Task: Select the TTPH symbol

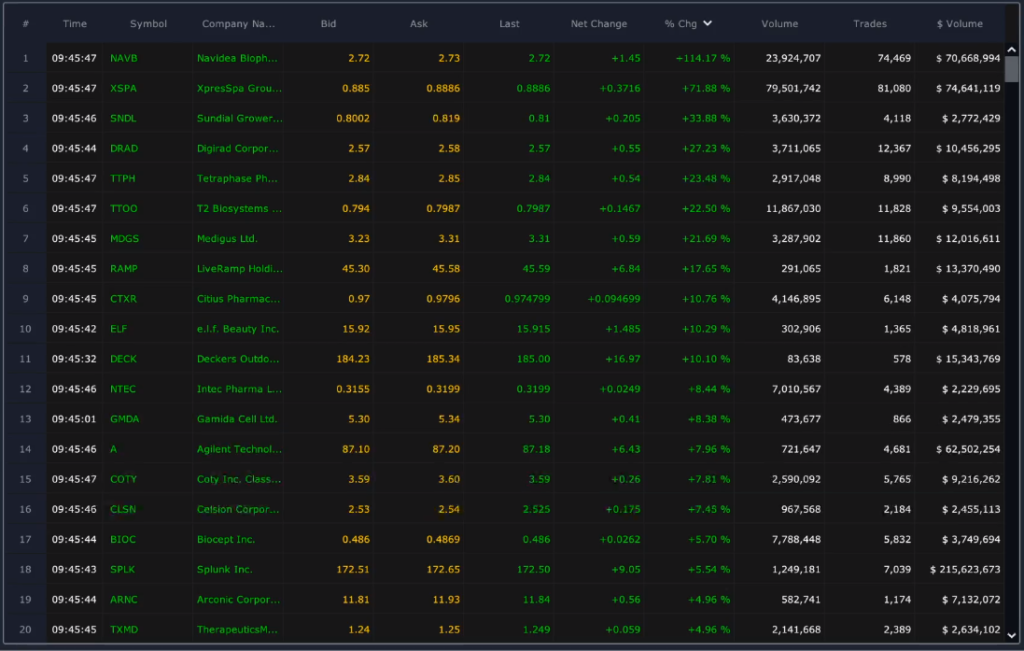Action: pos(123,178)
